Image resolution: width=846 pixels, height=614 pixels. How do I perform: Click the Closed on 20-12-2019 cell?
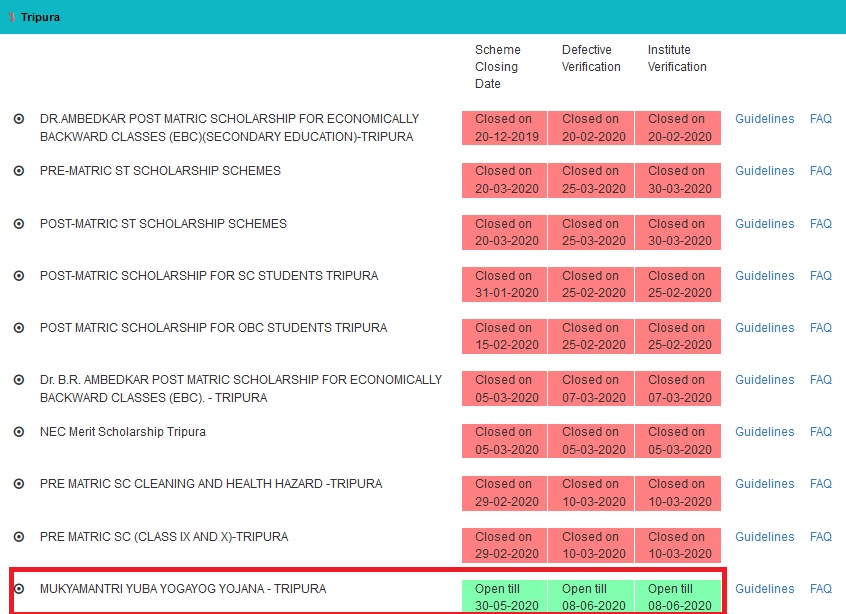504,128
